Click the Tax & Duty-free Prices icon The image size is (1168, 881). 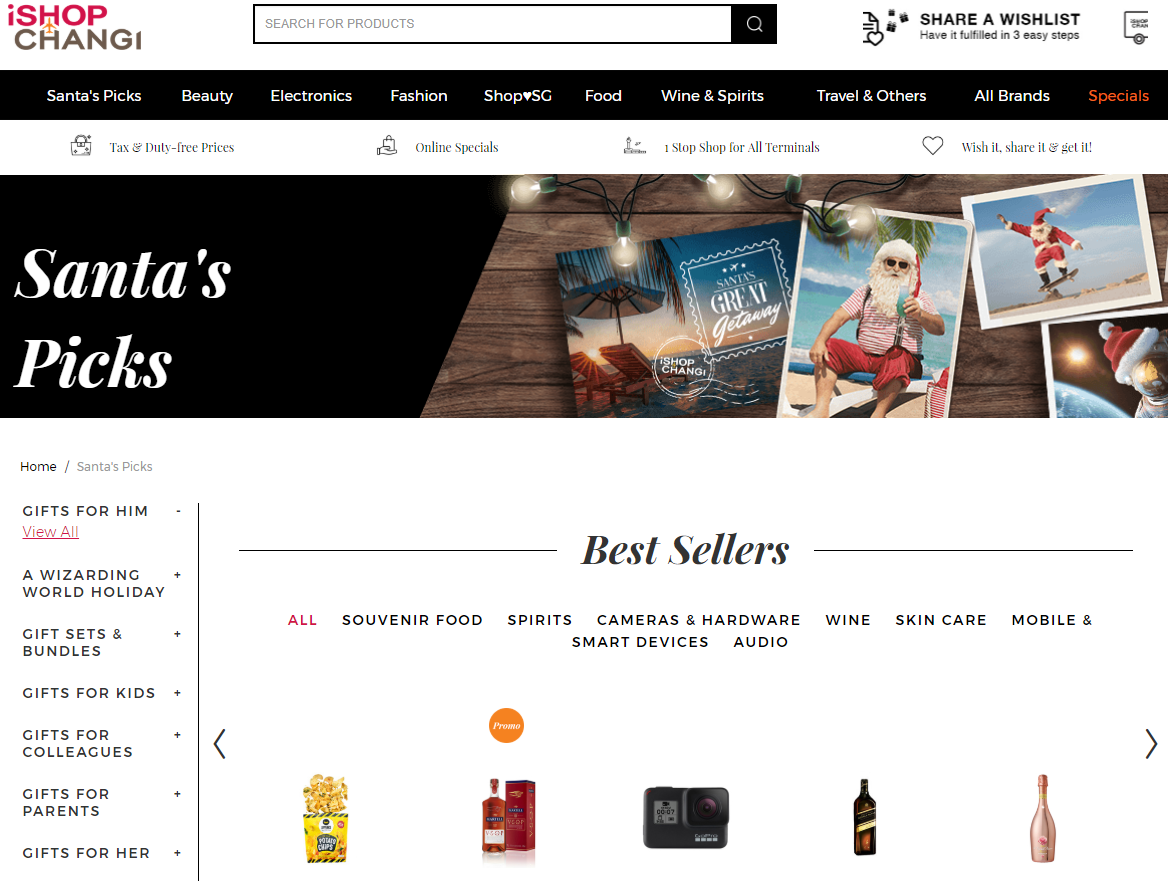[x=81, y=145]
